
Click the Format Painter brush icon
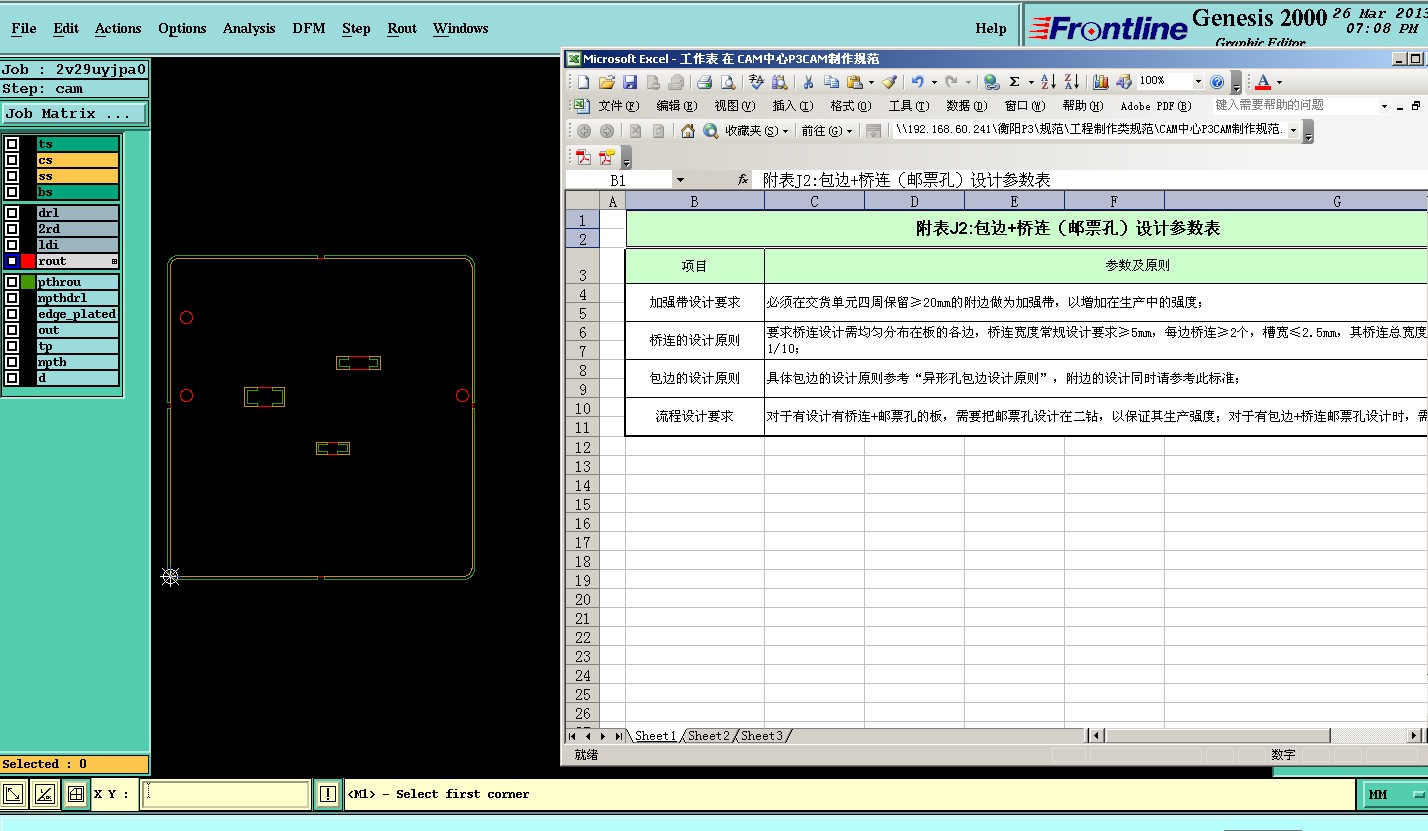tap(889, 82)
